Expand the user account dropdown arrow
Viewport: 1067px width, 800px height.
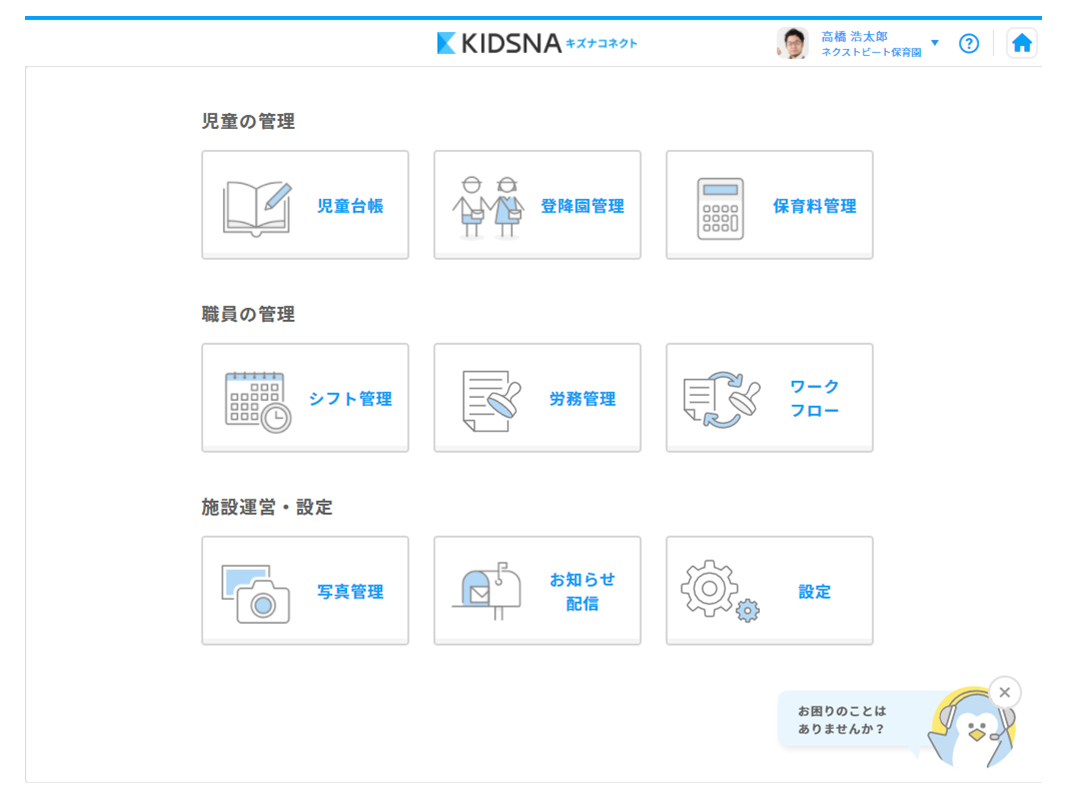[935, 43]
